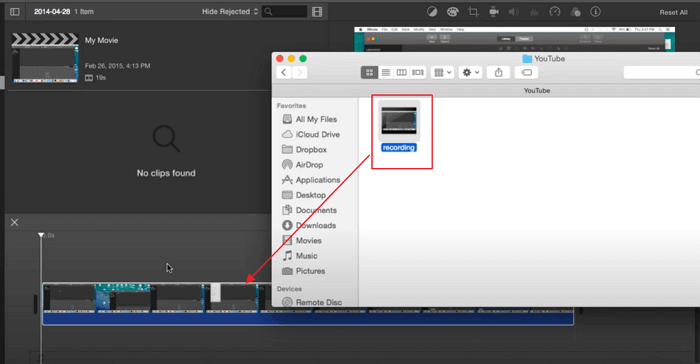The image size is (700, 364).
Task: Select the crop tool icon
Action: (x=473, y=12)
